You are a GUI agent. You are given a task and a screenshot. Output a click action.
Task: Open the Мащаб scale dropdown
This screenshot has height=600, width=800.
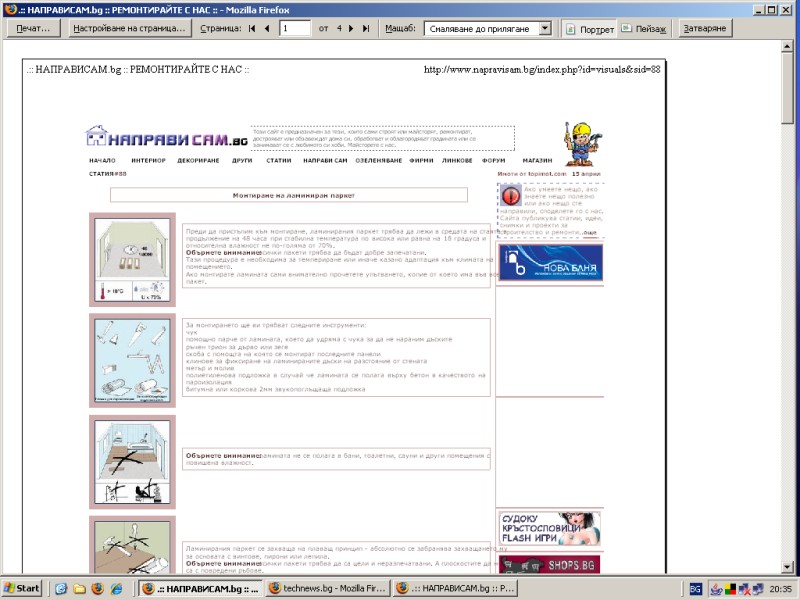(544, 29)
